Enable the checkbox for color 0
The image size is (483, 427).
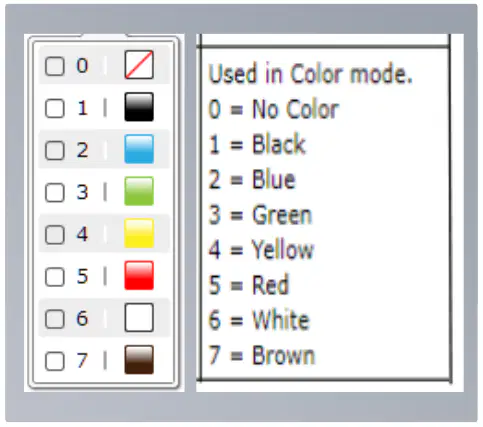tap(55, 66)
